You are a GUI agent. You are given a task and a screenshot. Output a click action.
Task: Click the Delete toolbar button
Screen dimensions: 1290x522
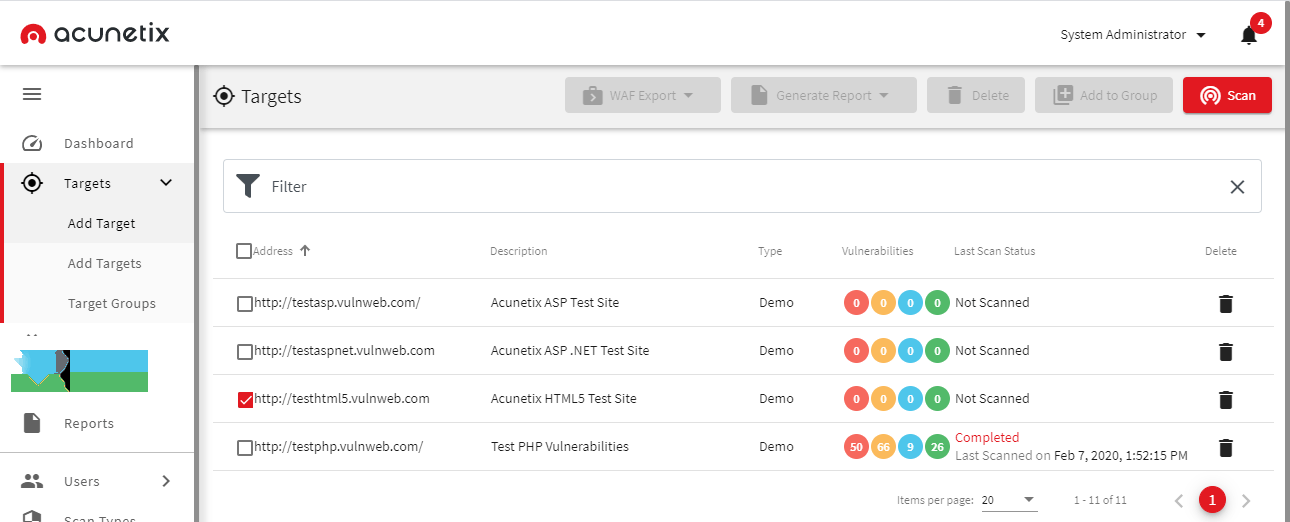coord(976,95)
